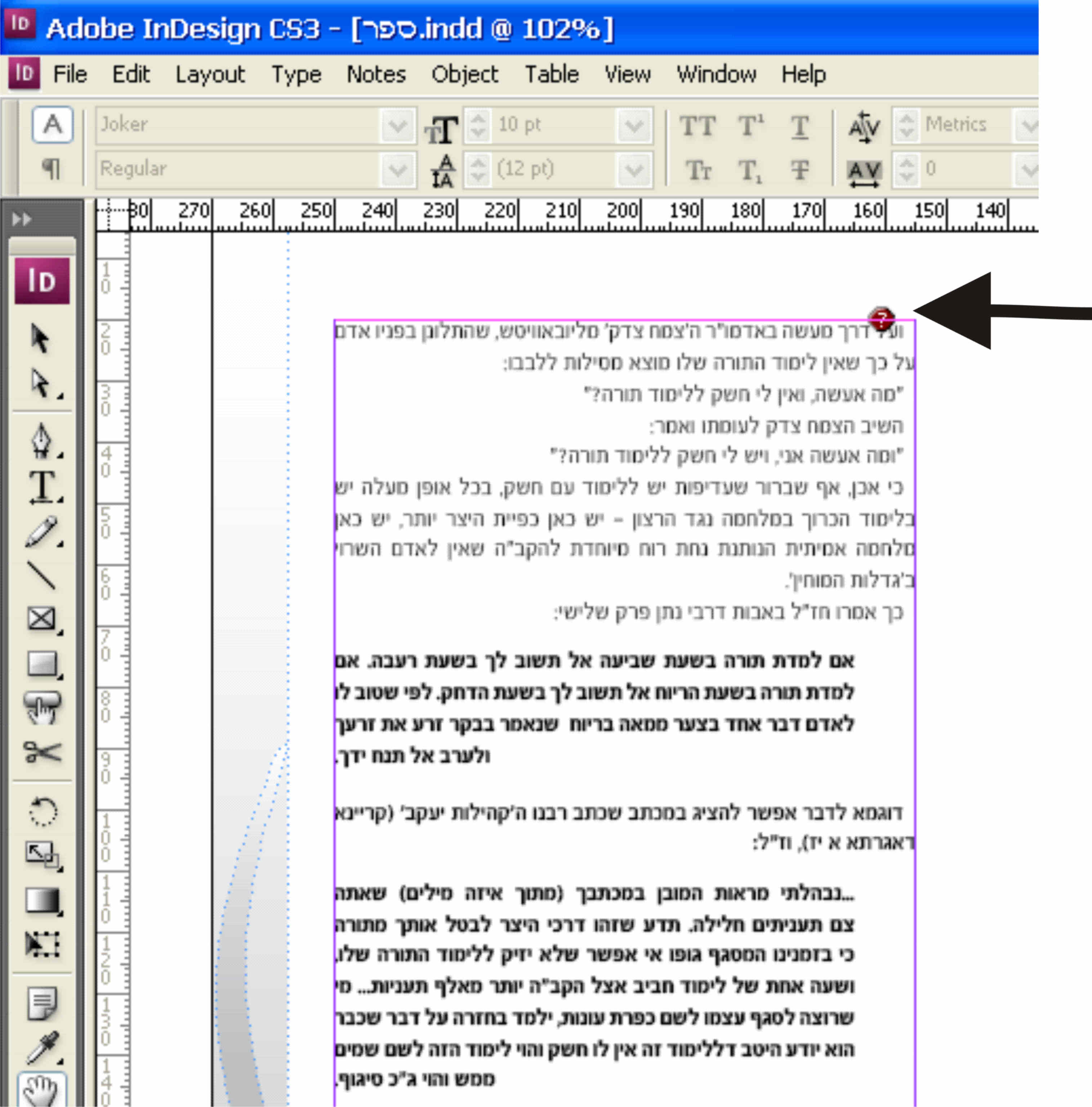
Task: Toggle Underline formatting
Action: click(x=800, y=125)
